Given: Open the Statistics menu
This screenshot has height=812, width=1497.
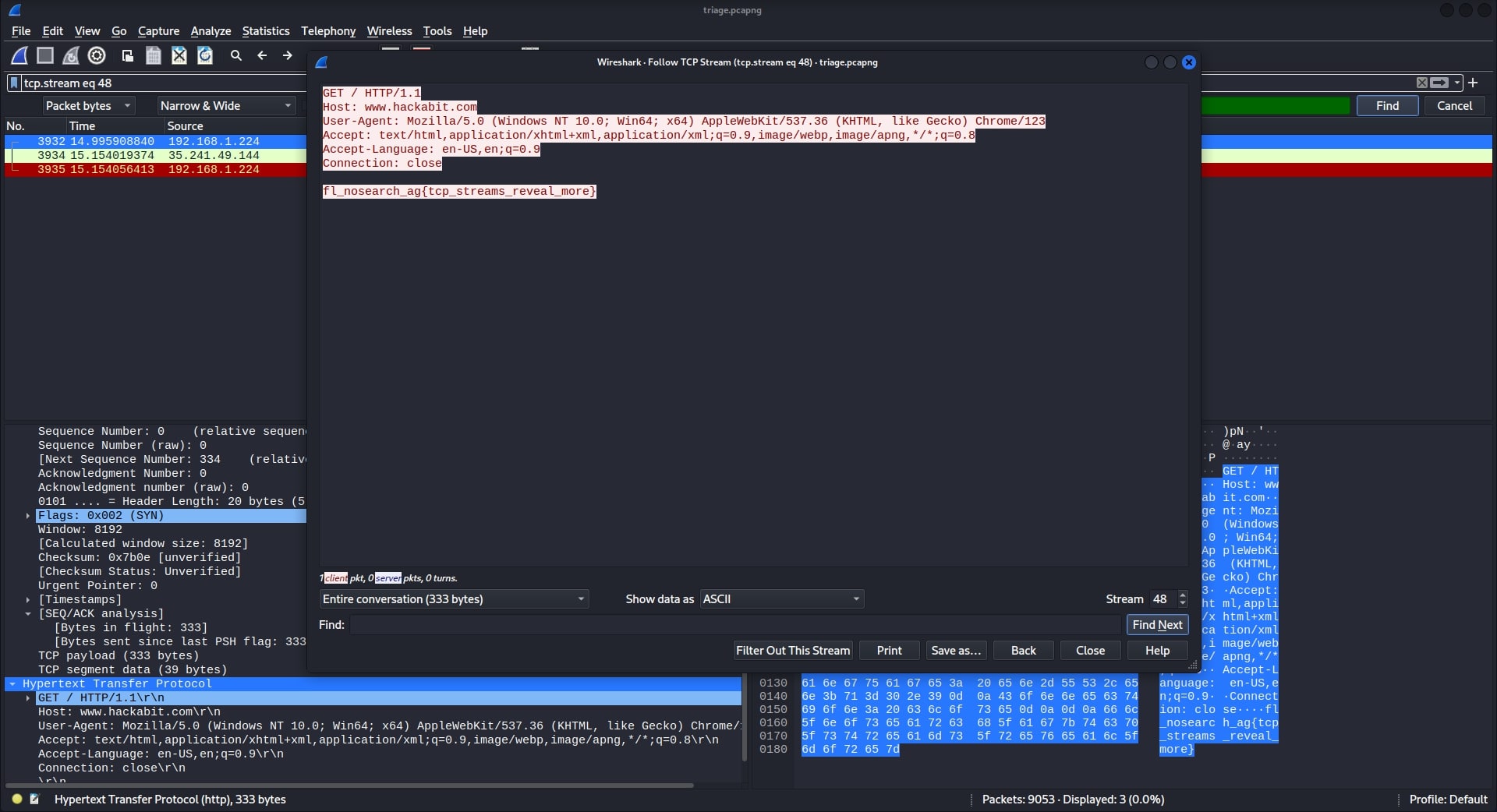Looking at the screenshot, I should (265, 31).
